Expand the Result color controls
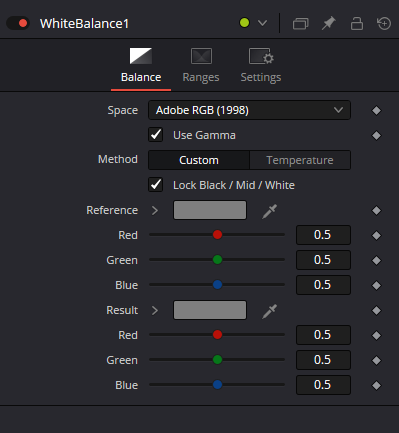399x433 pixels. 155,310
